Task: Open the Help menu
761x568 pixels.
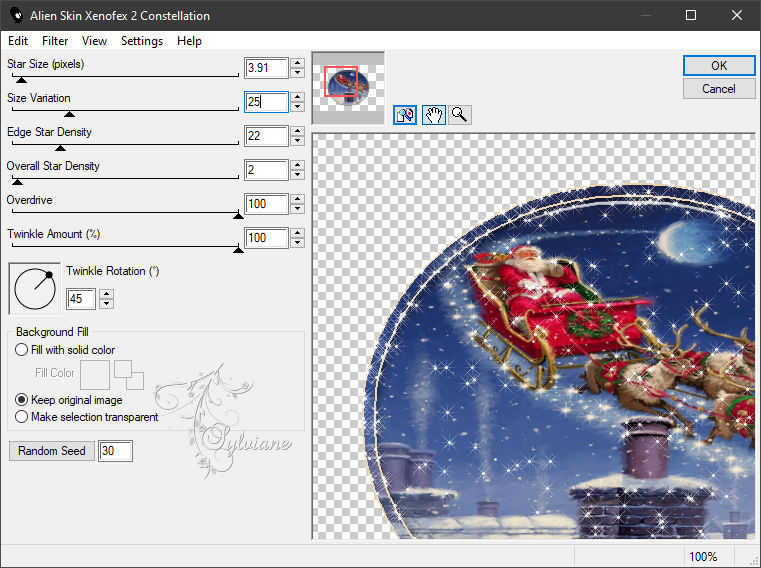Action: pos(189,41)
